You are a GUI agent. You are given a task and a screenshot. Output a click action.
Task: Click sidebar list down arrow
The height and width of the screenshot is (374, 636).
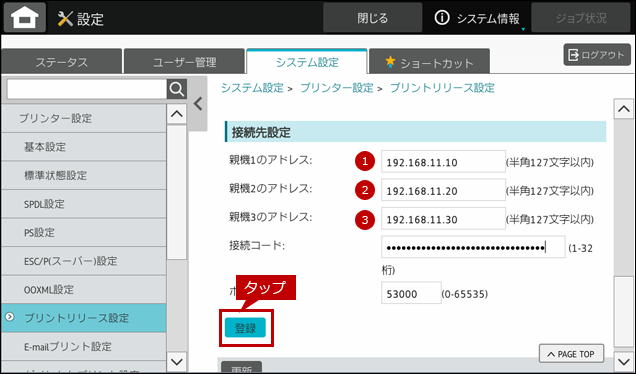click(177, 361)
